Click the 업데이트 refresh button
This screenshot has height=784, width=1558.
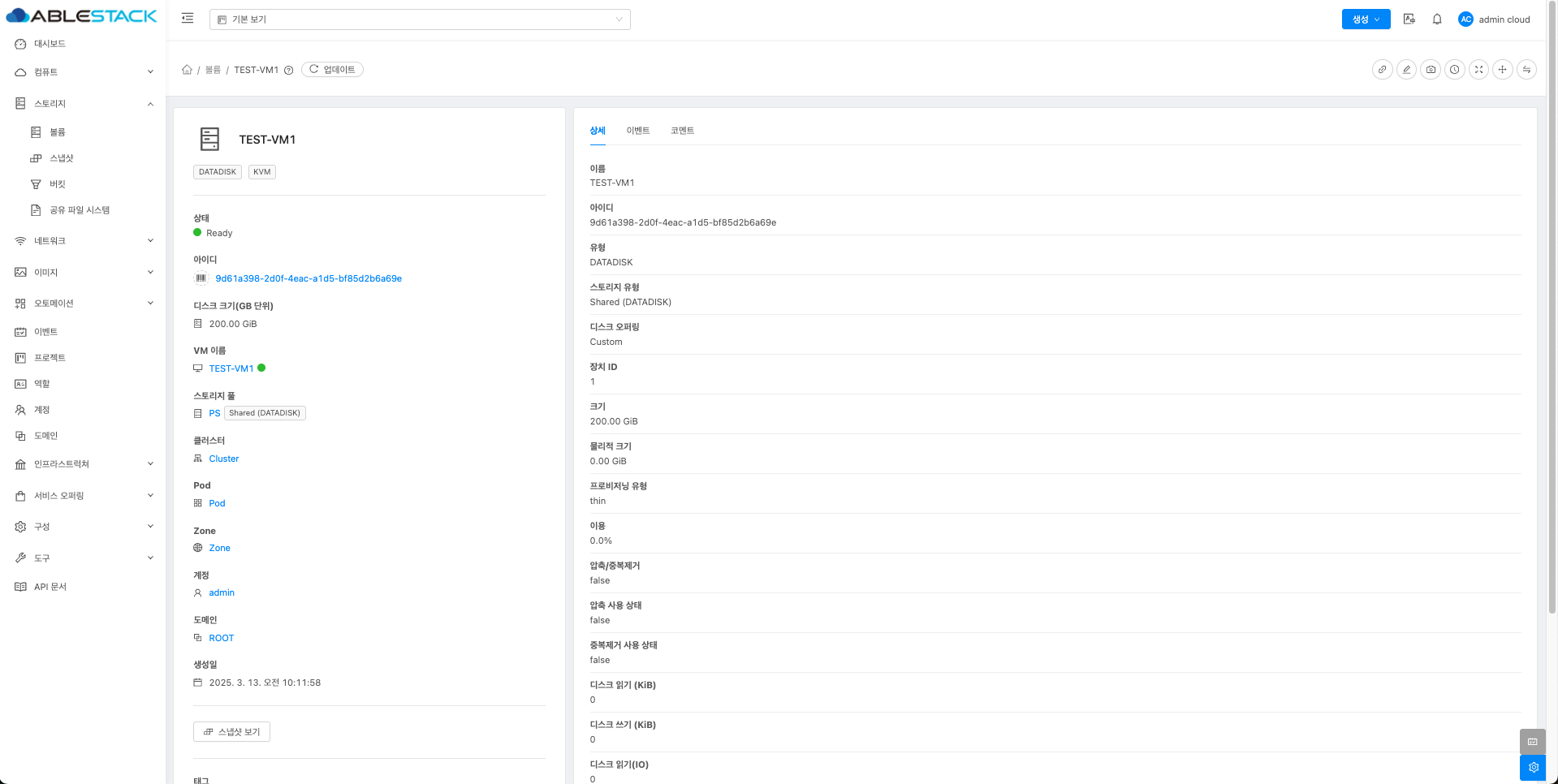332,70
